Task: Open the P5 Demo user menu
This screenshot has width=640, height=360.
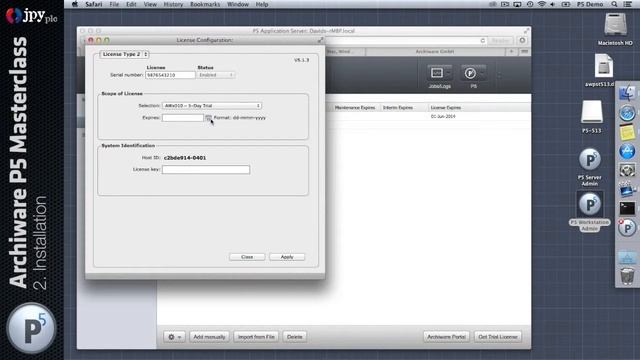Action: click(x=590, y=4)
